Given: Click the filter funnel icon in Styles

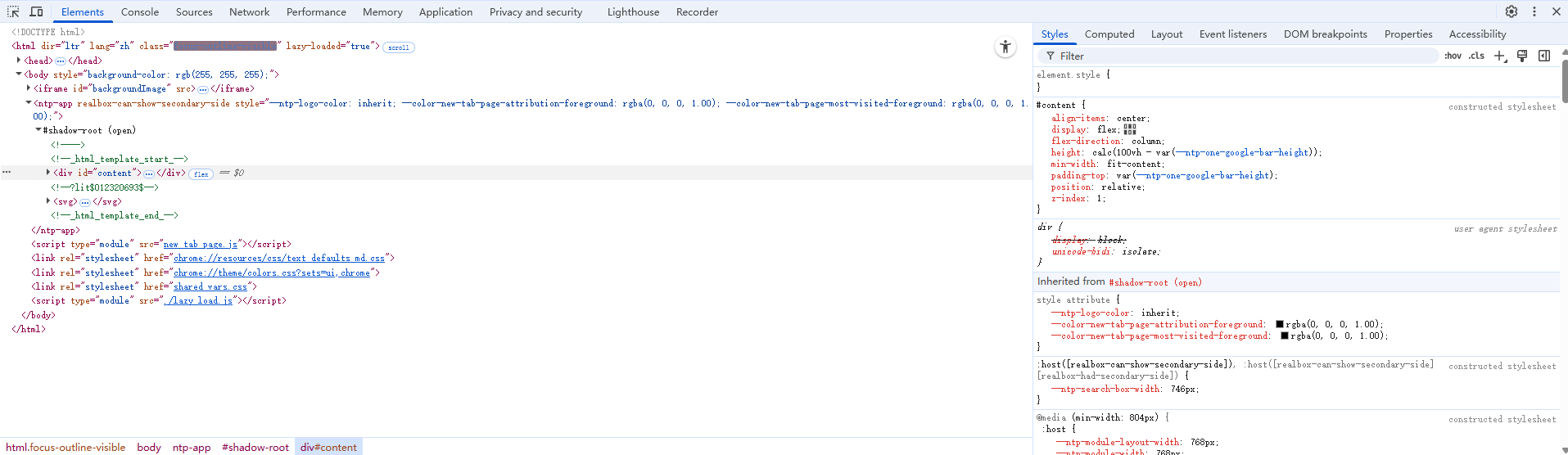Looking at the screenshot, I should (x=1051, y=56).
